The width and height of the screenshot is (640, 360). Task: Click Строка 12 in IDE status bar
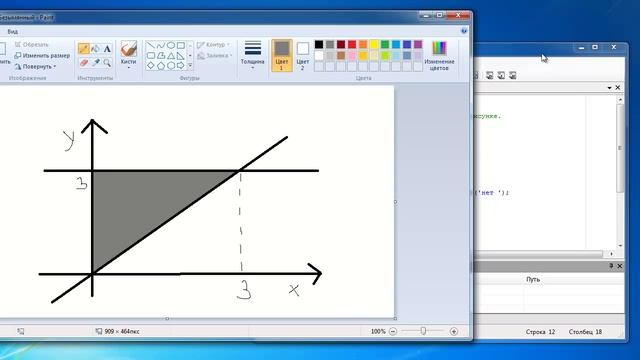[540, 332]
